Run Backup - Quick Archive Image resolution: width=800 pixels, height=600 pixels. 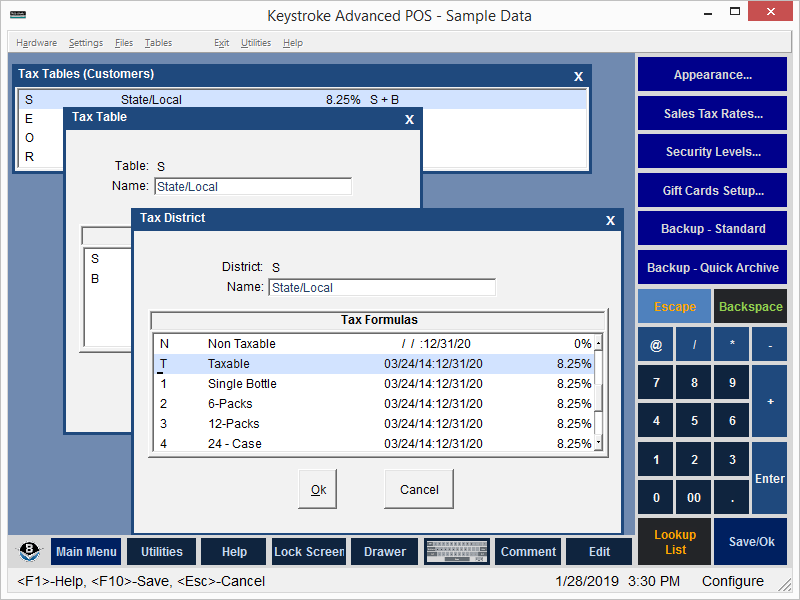[712, 267]
